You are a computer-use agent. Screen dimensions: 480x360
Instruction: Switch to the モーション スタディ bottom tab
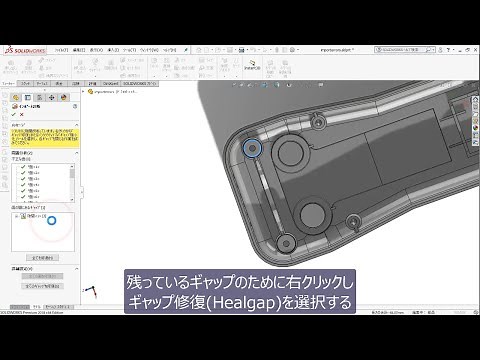coord(58,307)
